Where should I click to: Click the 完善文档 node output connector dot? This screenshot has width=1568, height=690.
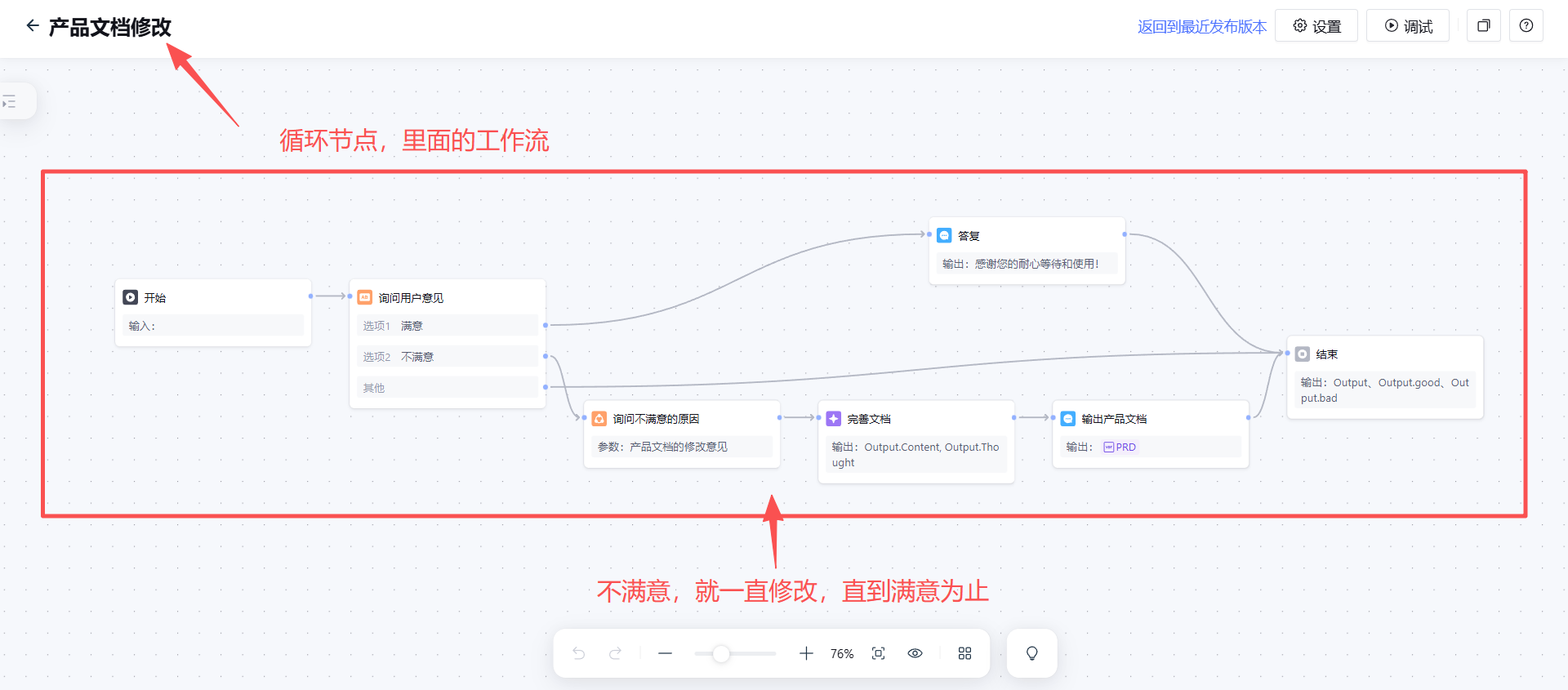[x=1014, y=418]
